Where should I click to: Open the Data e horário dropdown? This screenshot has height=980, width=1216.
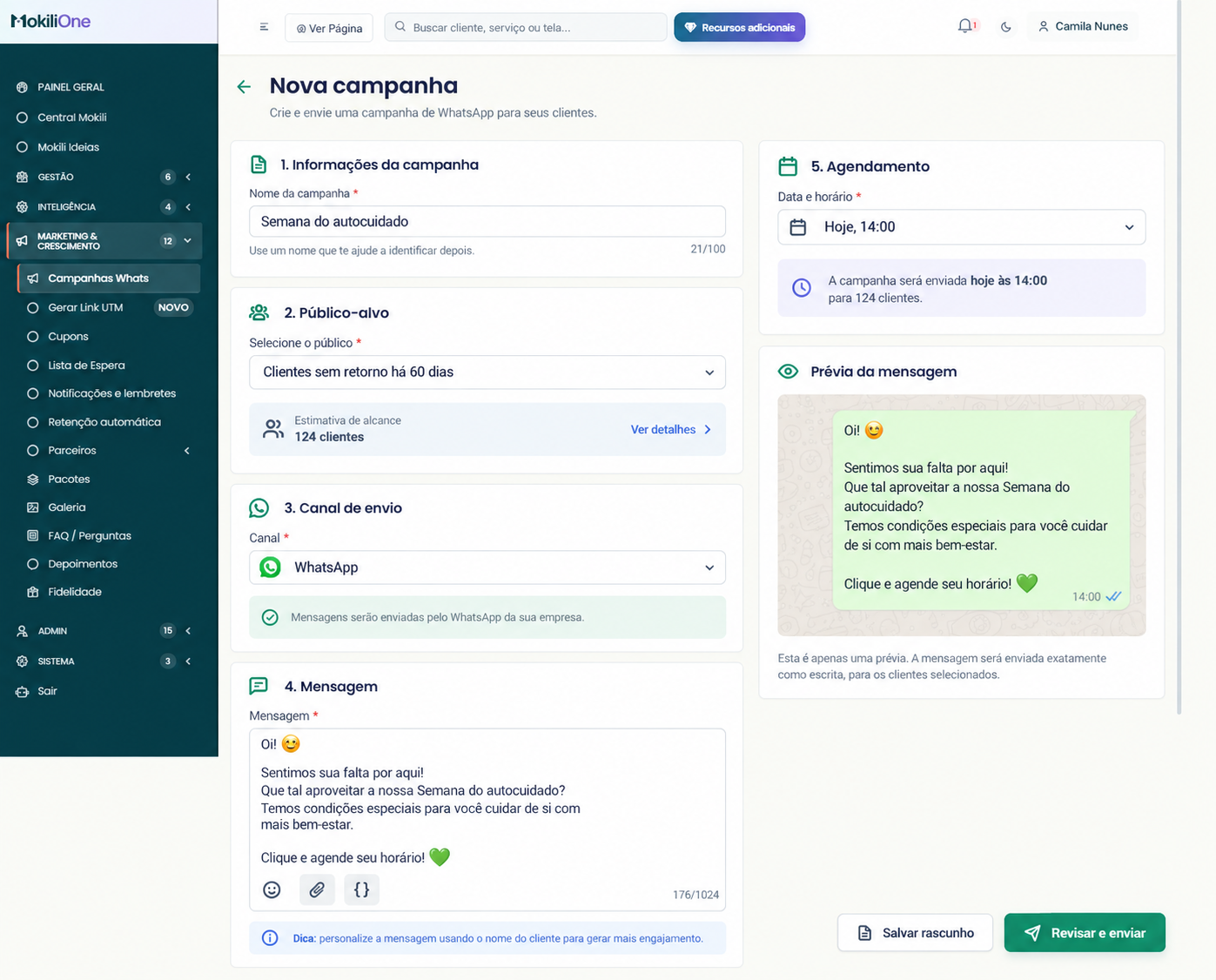[962, 227]
